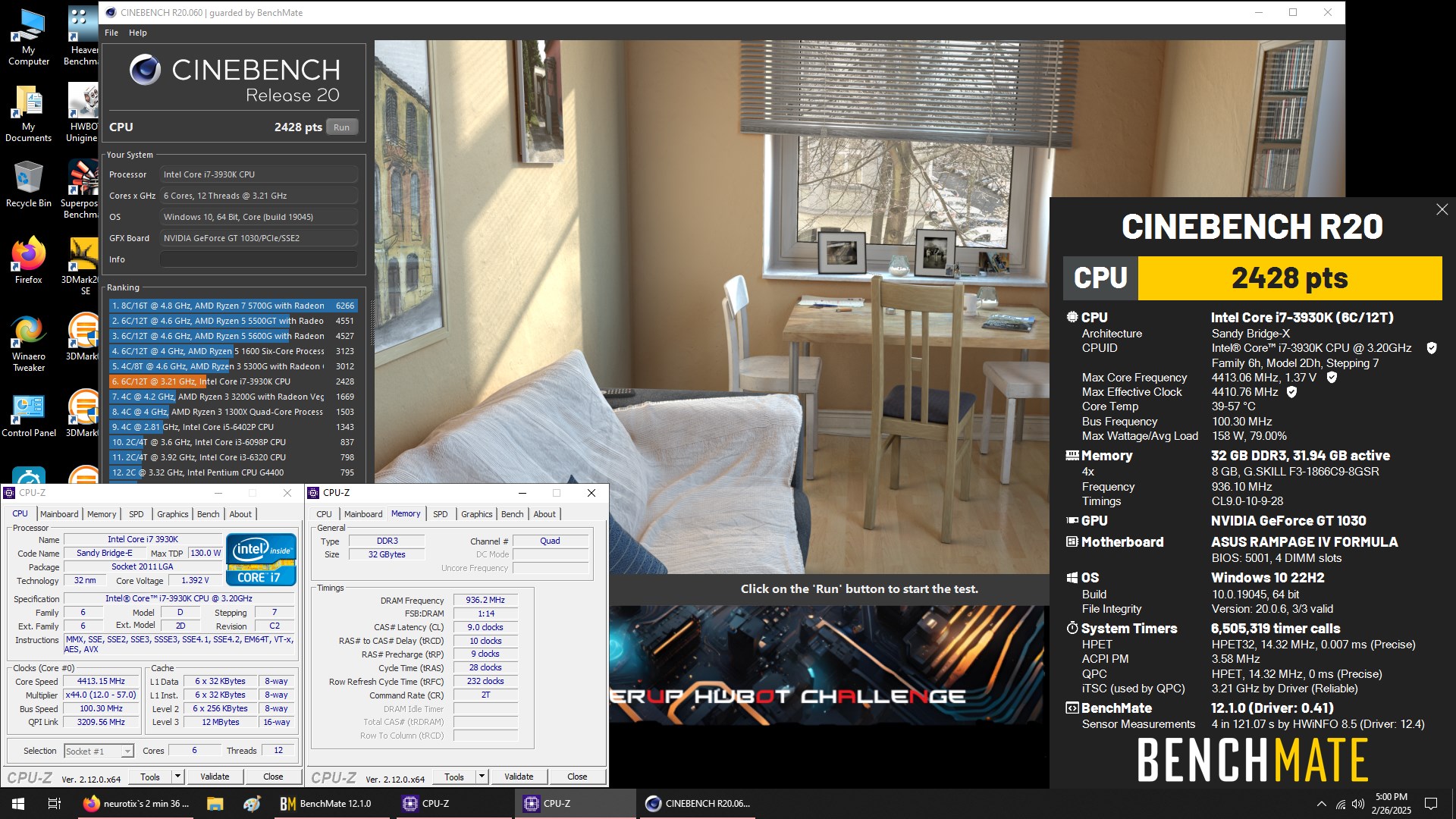Image resolution: width=1456 pixels, height=819 pixels.
Task: Open the notification center icon
Action: pyautogui.click(x=1431, y=804)
